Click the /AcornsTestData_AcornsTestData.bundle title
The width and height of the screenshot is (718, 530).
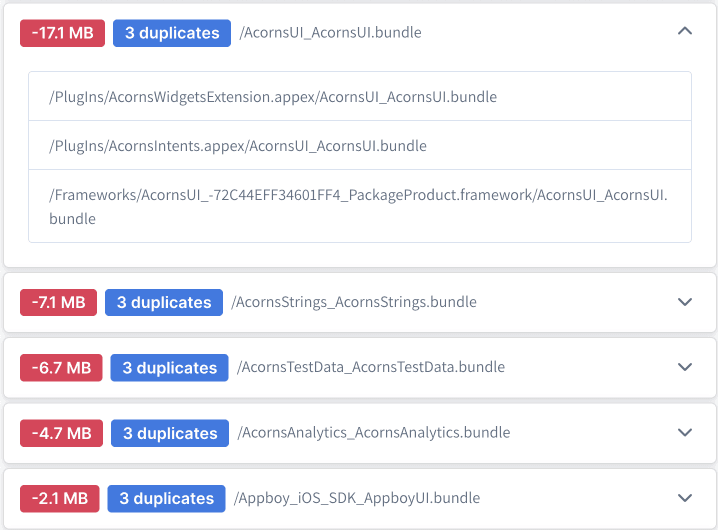(371, 367)
